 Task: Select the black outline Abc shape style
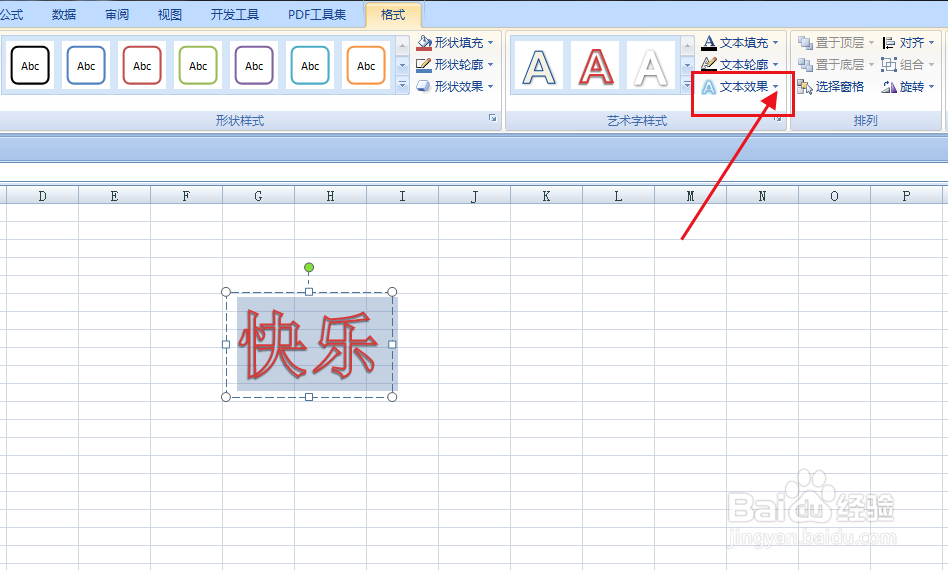(x=30, y=65)
